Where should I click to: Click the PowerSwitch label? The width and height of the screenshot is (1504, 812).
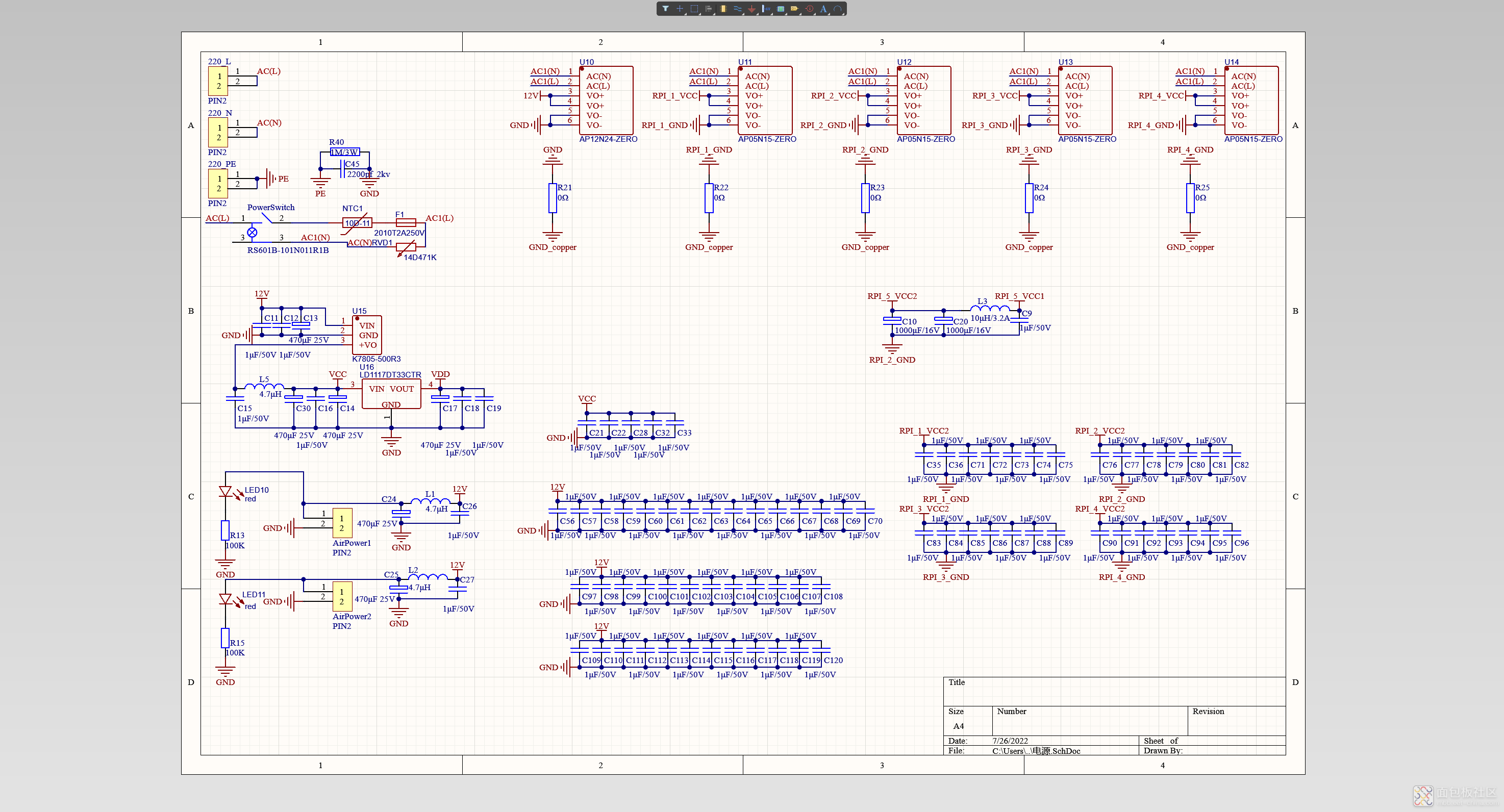[x=271, y=207]
